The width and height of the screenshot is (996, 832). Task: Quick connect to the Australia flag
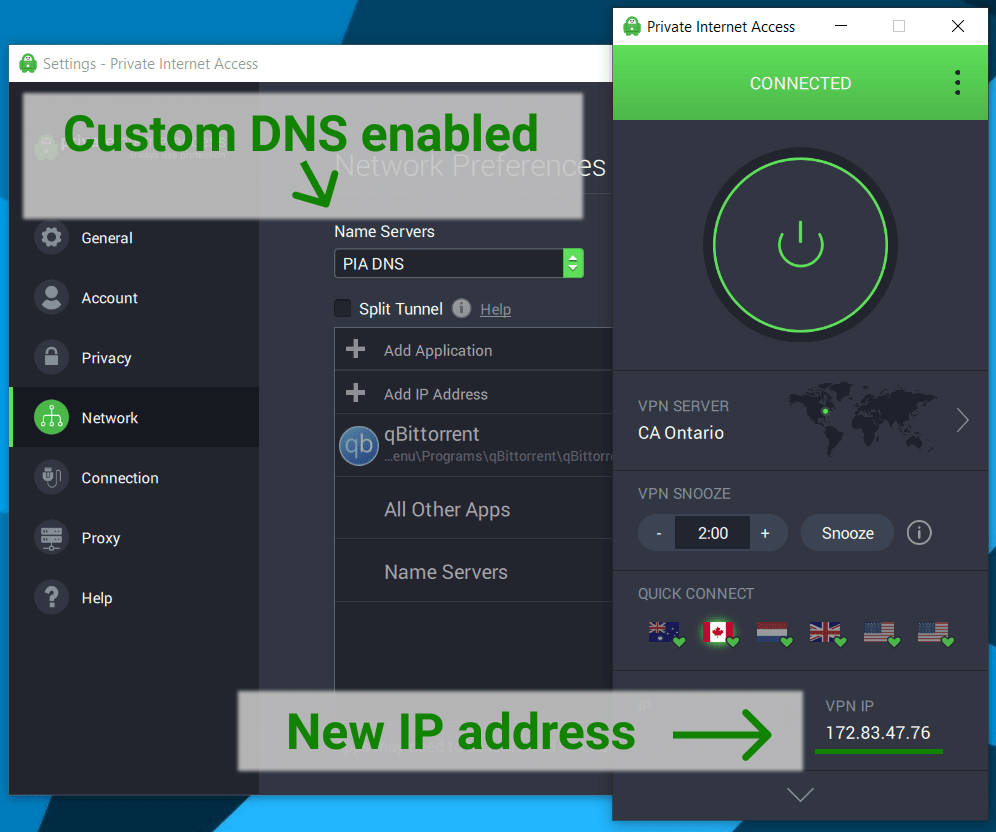pyautogui.click(x=666, y=633)
